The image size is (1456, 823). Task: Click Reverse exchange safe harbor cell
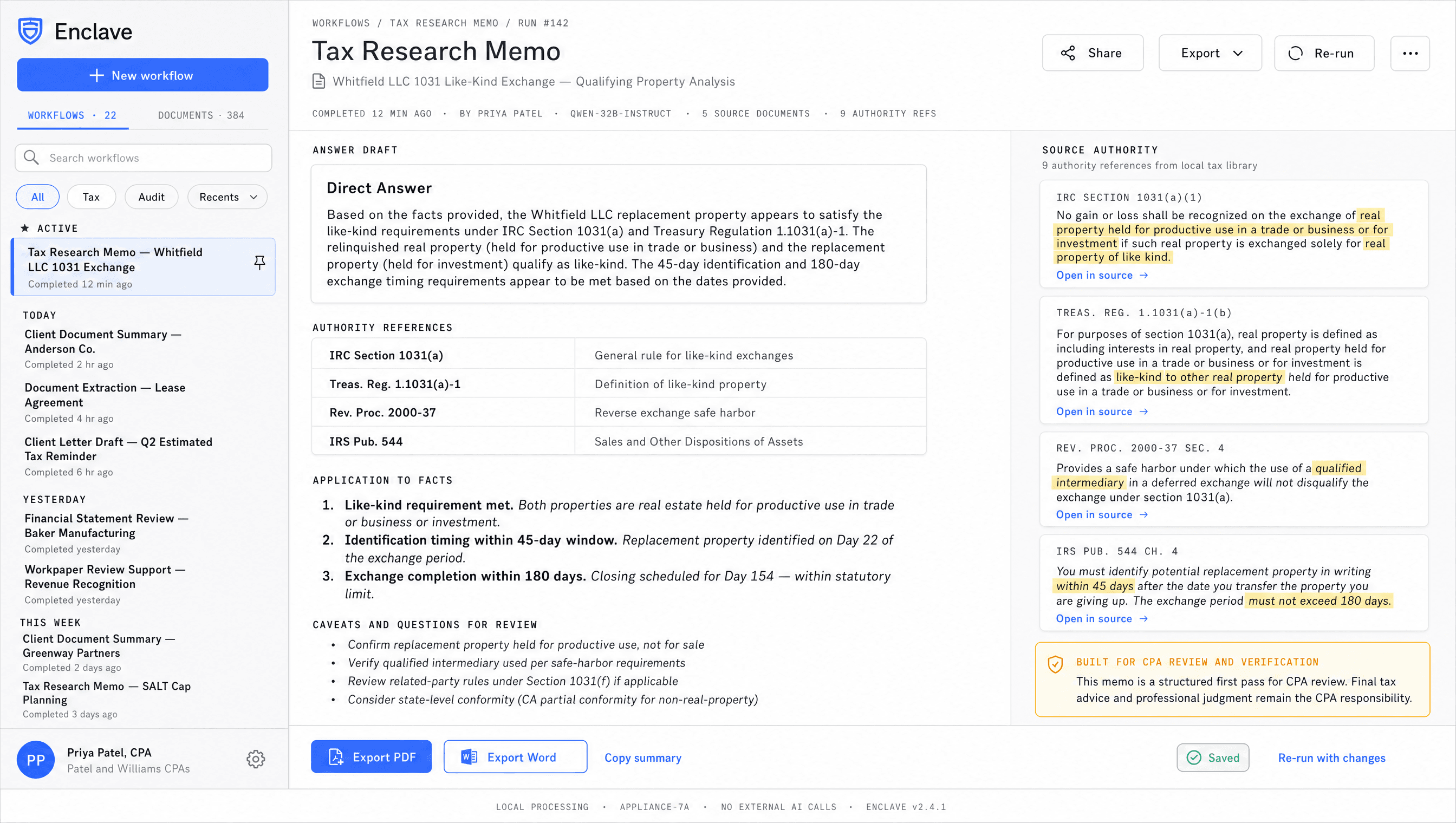point(750,412)
